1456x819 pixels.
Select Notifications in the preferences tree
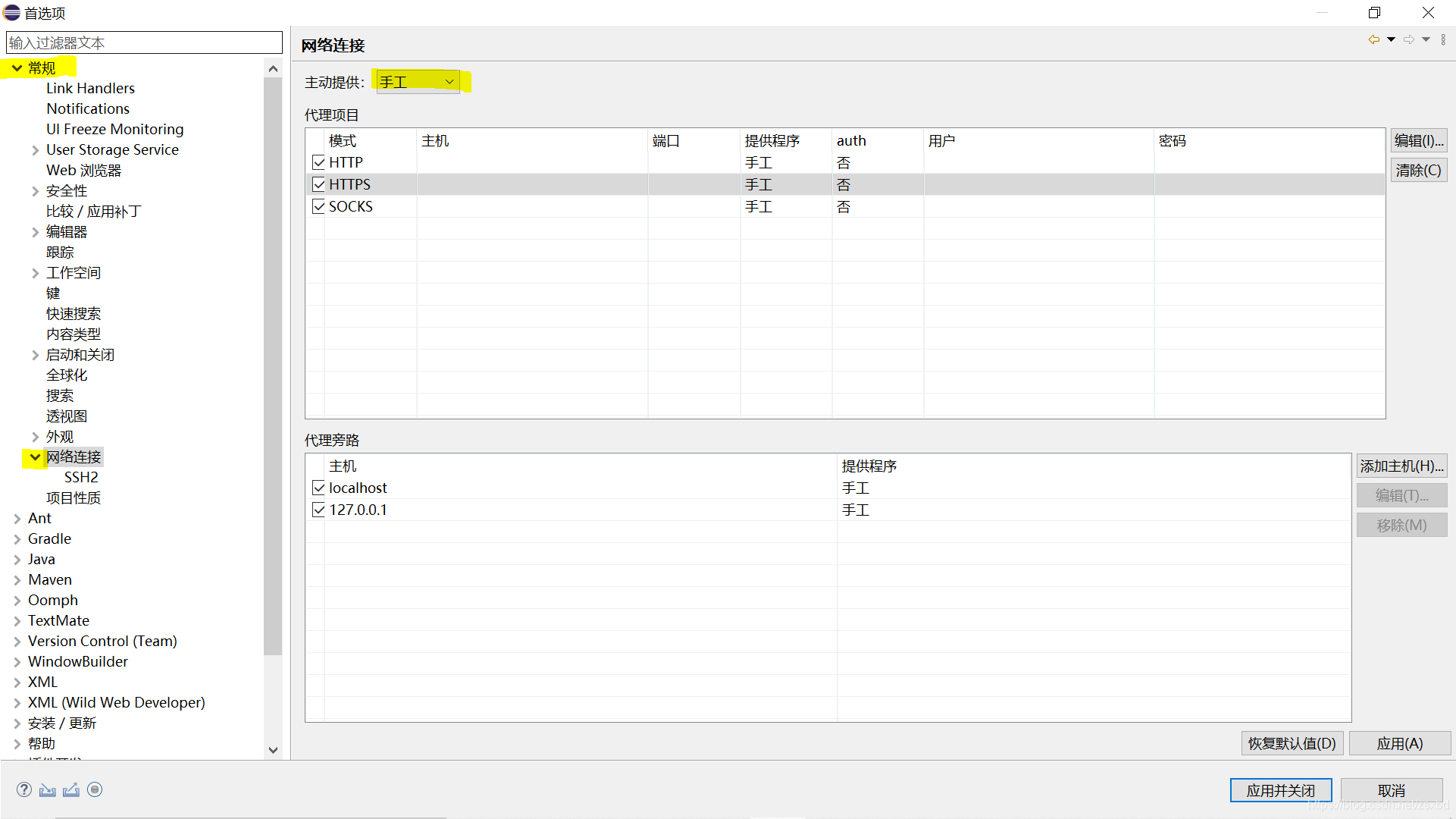(88, 108)
